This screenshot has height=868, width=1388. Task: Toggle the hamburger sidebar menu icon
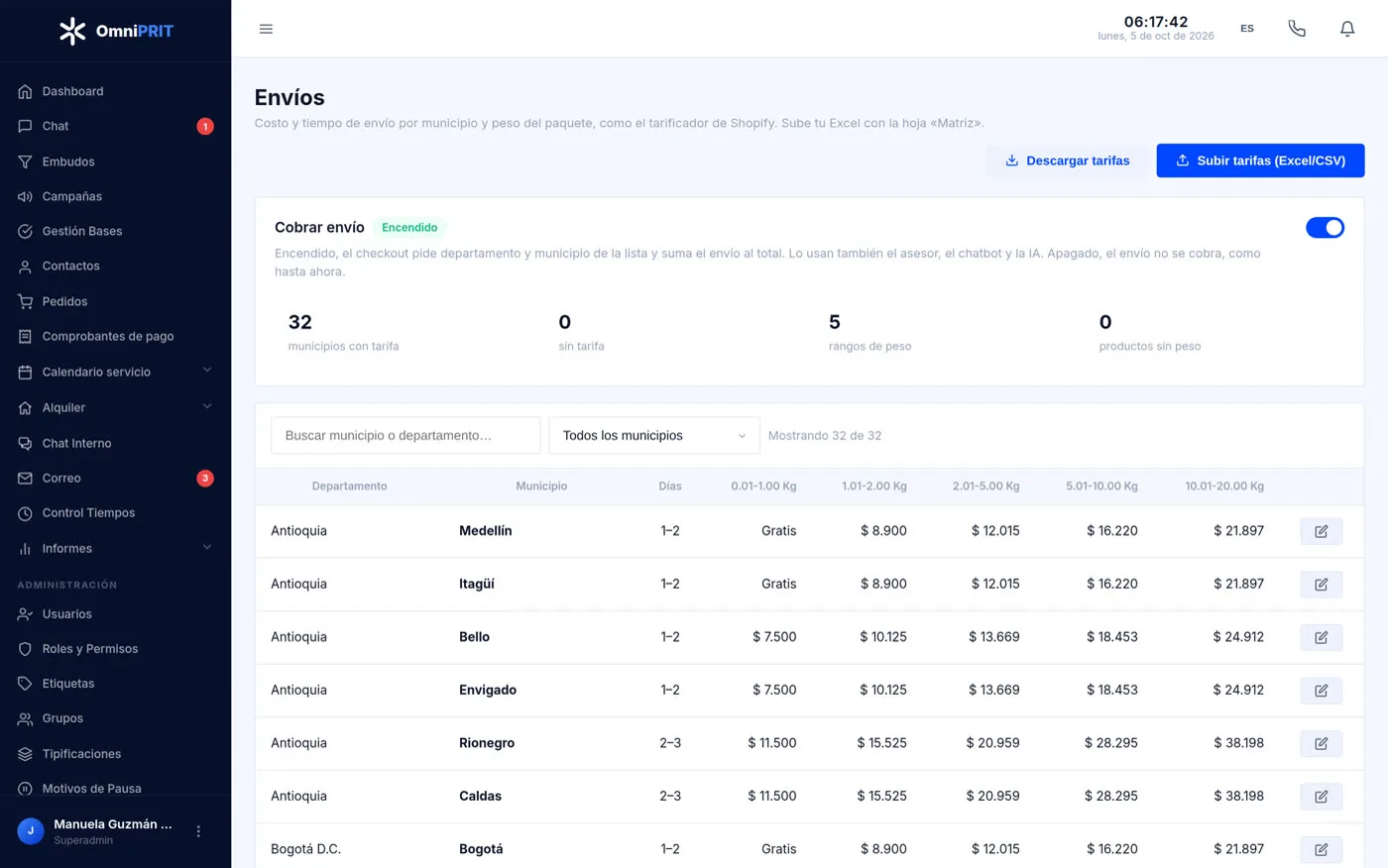tap(266, 29)
